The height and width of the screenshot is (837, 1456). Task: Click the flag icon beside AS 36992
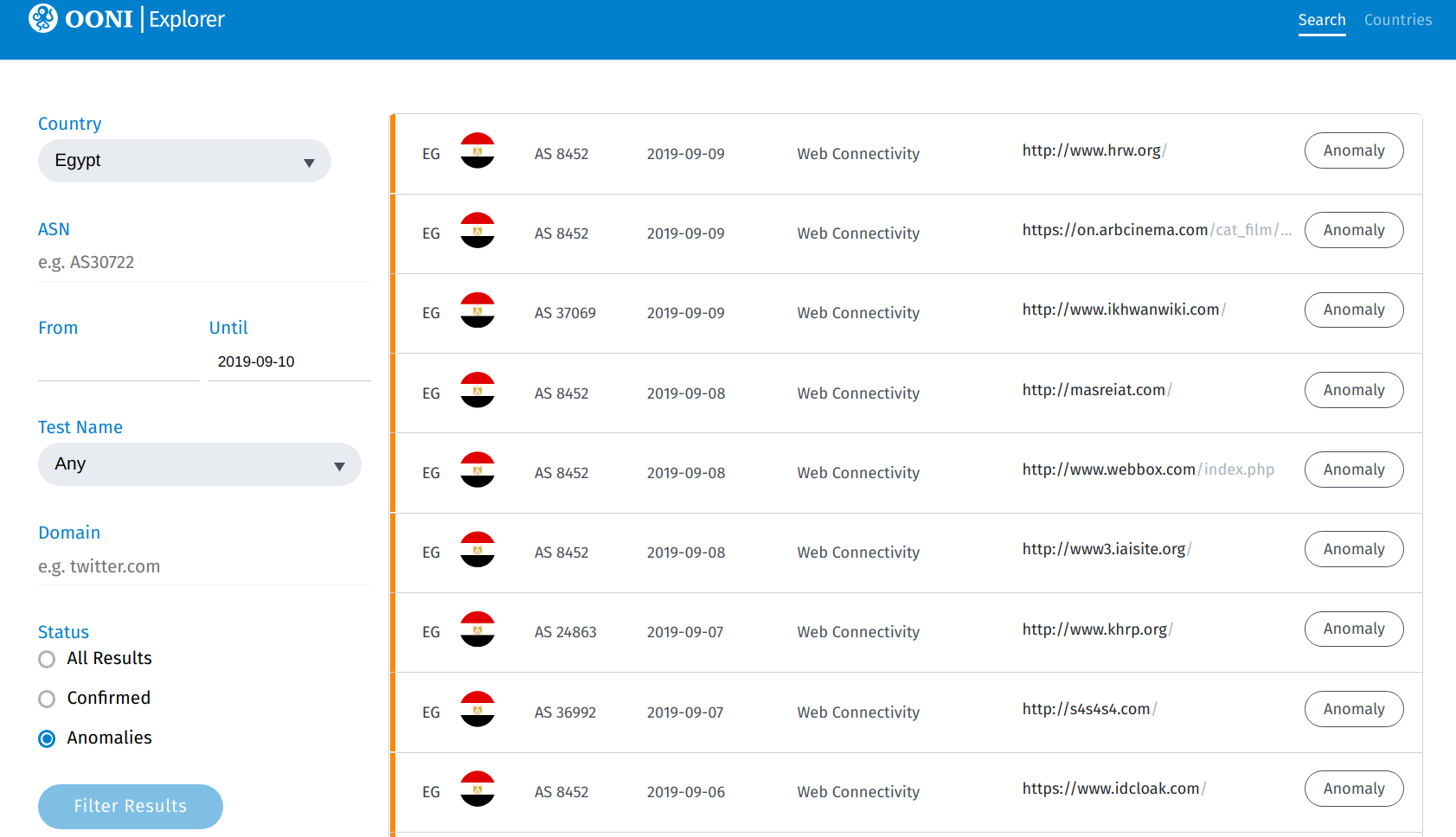coord(477,710)
